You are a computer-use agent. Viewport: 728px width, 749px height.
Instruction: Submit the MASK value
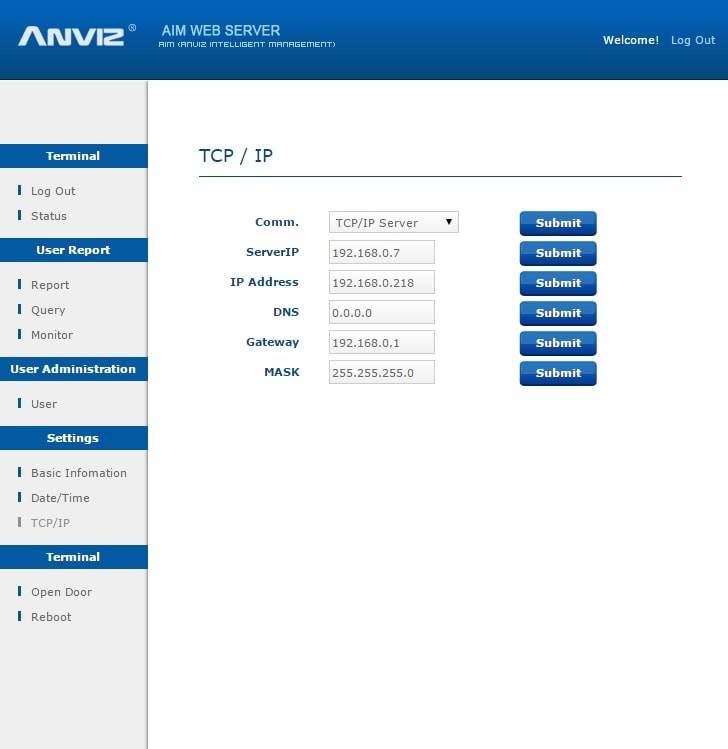pos(557,373)
